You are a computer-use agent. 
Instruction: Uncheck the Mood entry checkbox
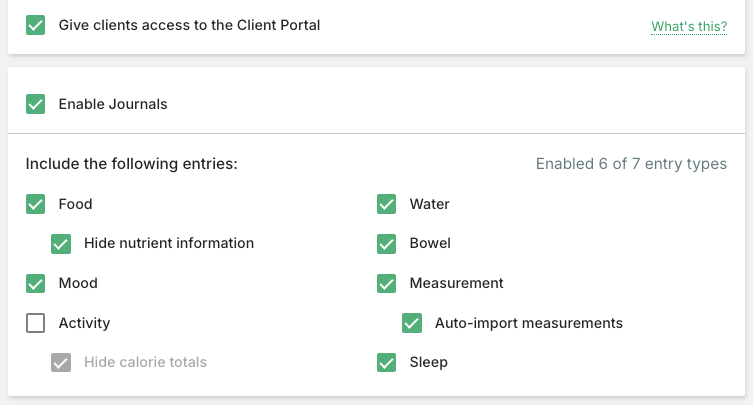click(x=36, y=283)
